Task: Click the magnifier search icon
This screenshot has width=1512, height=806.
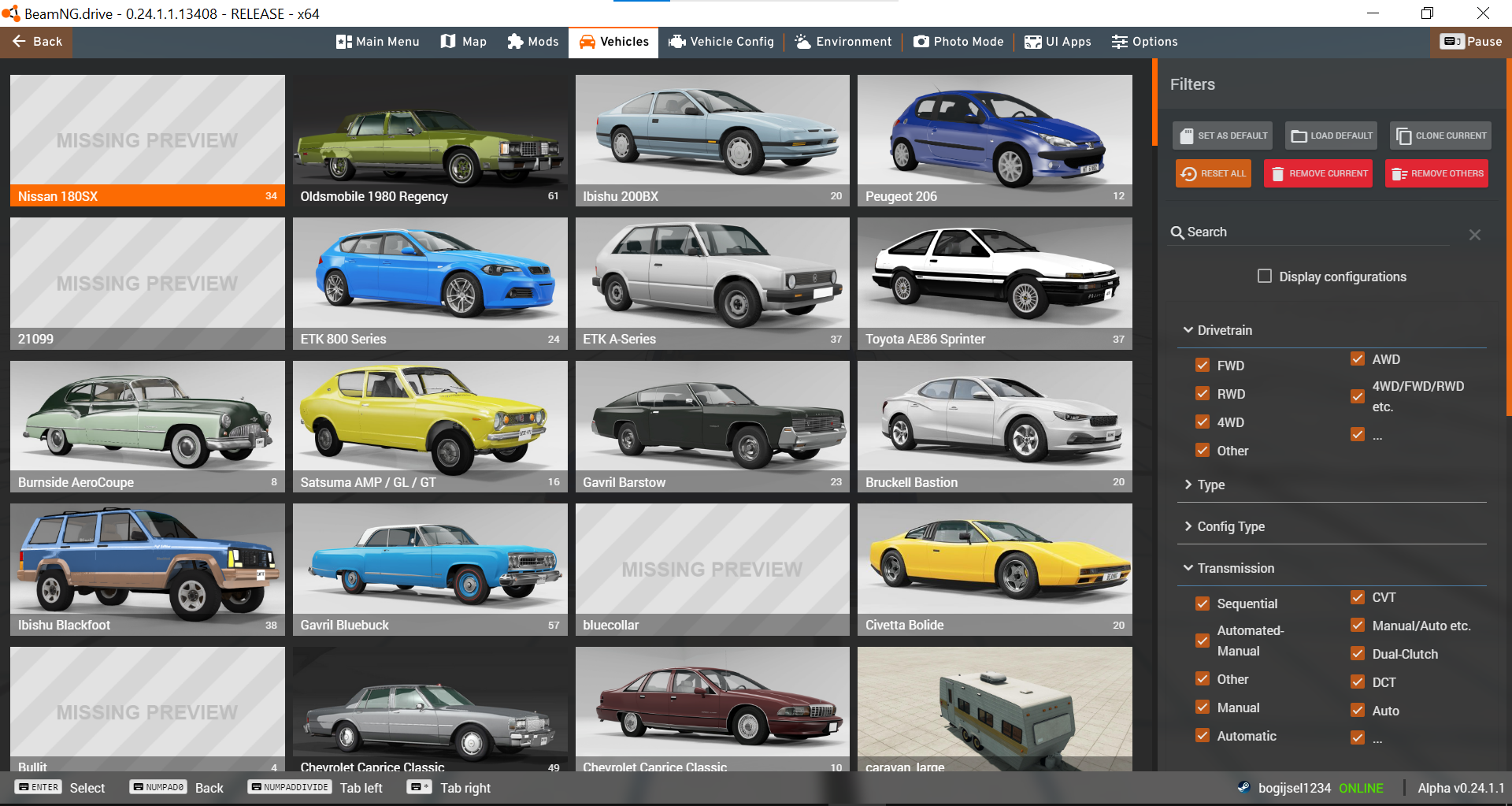Action: point(1177,232)
